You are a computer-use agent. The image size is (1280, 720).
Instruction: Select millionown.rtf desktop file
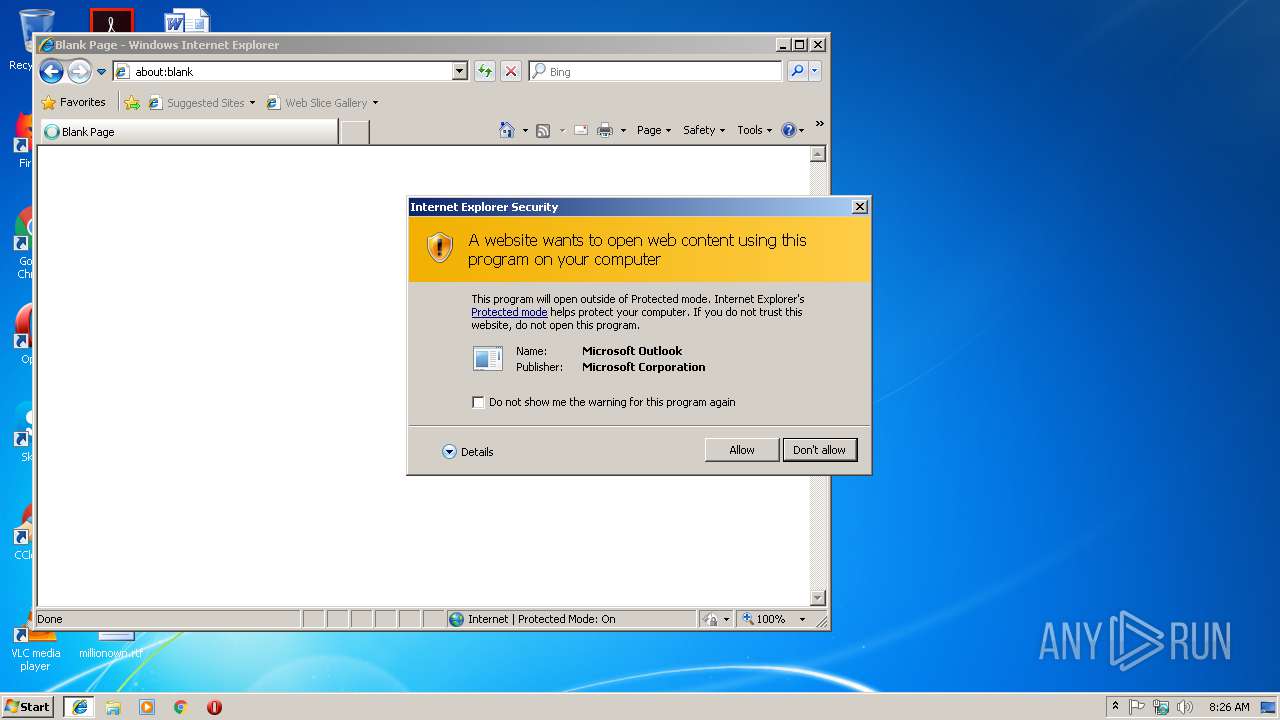[111, 644]
